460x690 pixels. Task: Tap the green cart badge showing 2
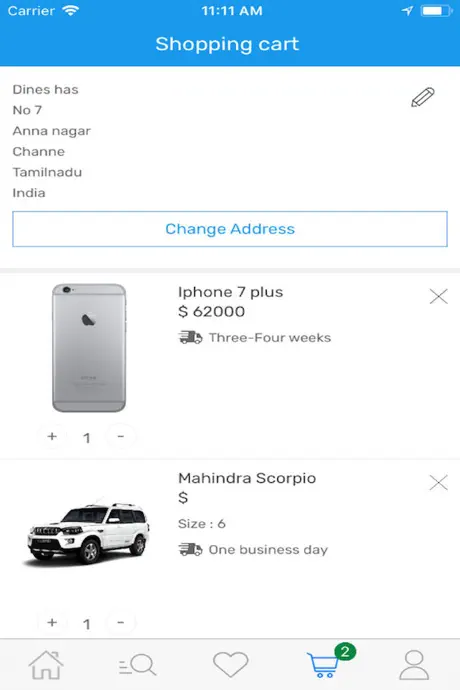click(345, 652)
